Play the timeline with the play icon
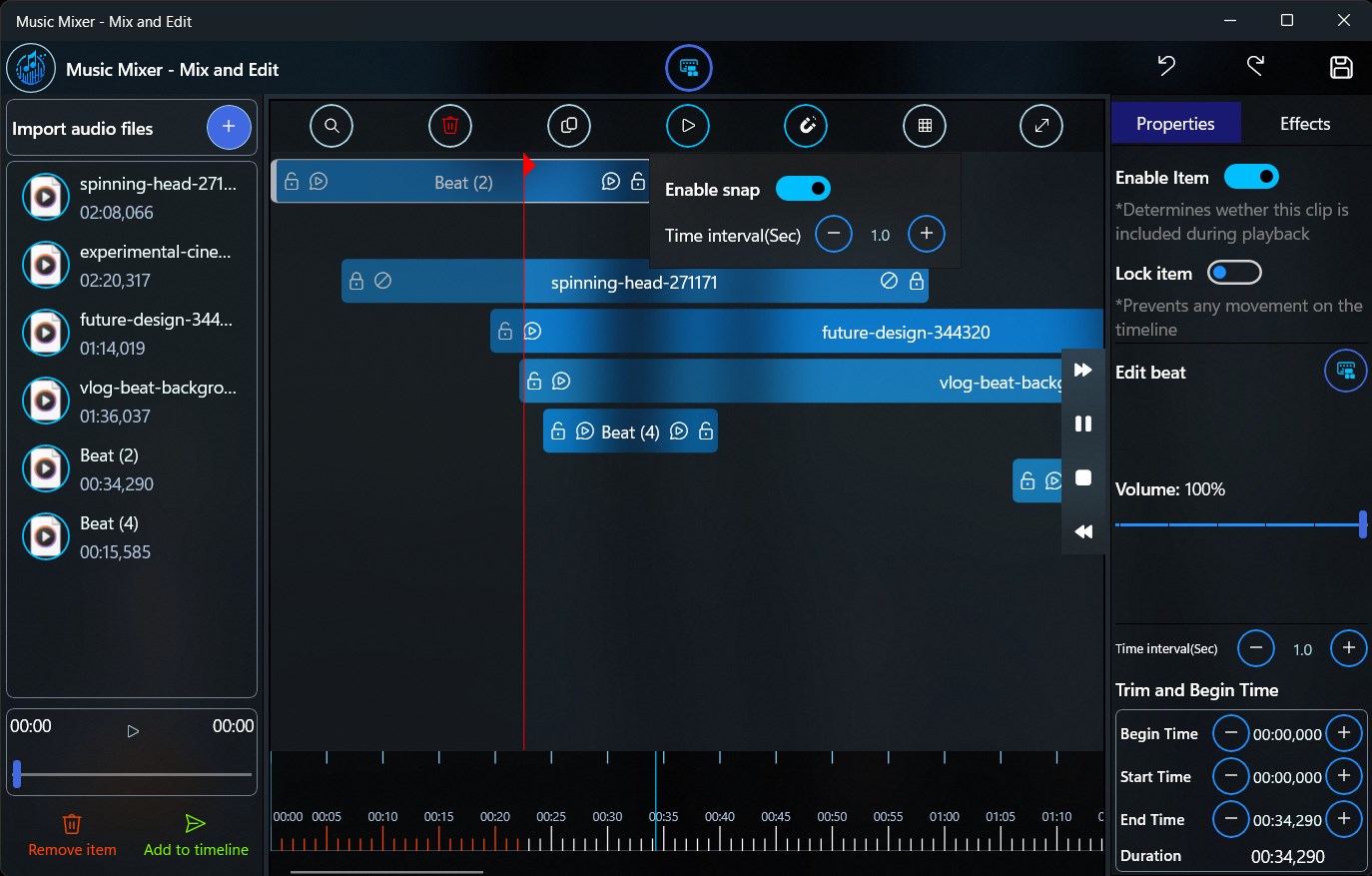Screen dimensions: 1372x876 point(687,126)
